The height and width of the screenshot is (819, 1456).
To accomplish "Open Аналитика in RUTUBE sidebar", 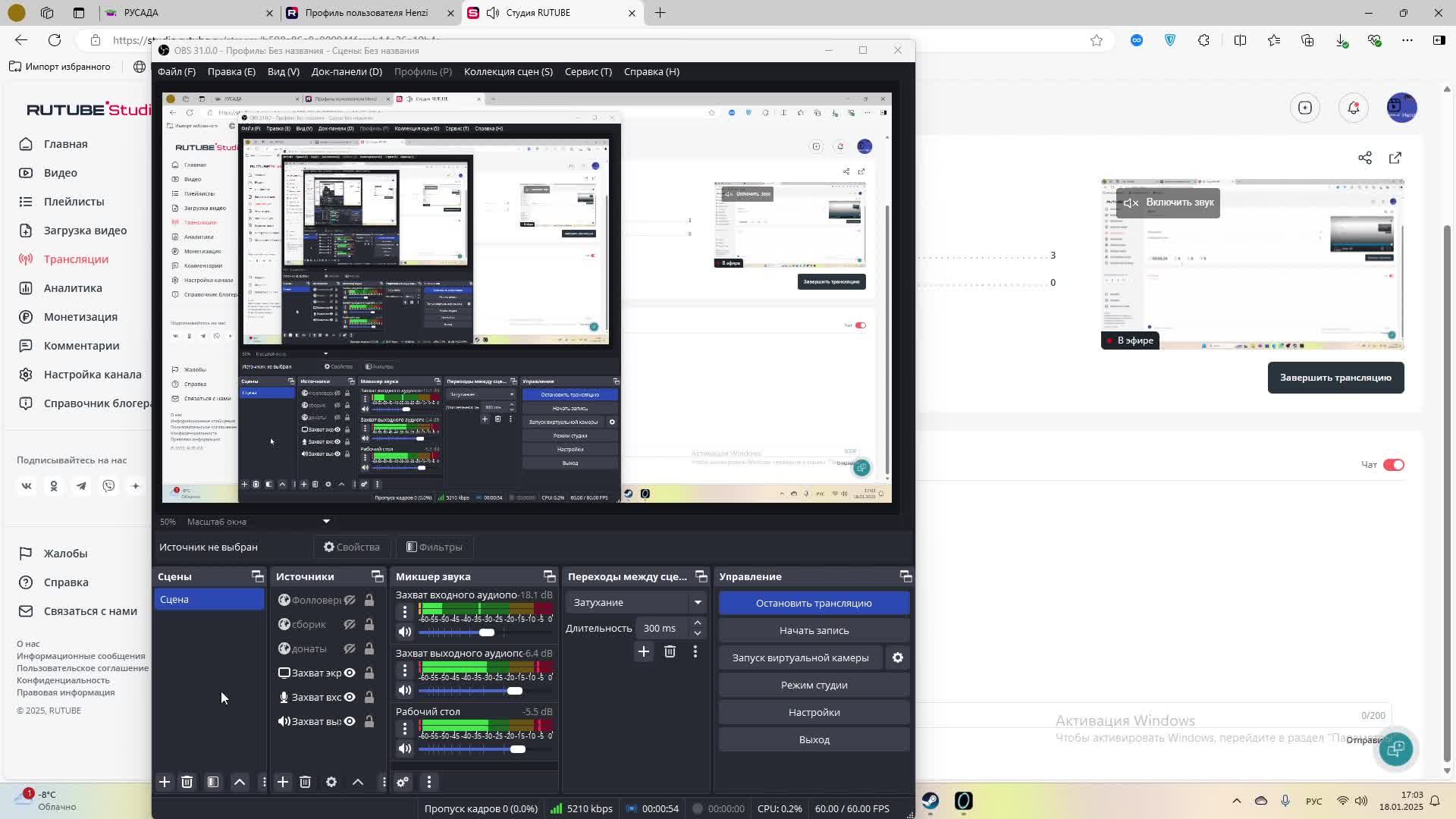I will point(73,288).
